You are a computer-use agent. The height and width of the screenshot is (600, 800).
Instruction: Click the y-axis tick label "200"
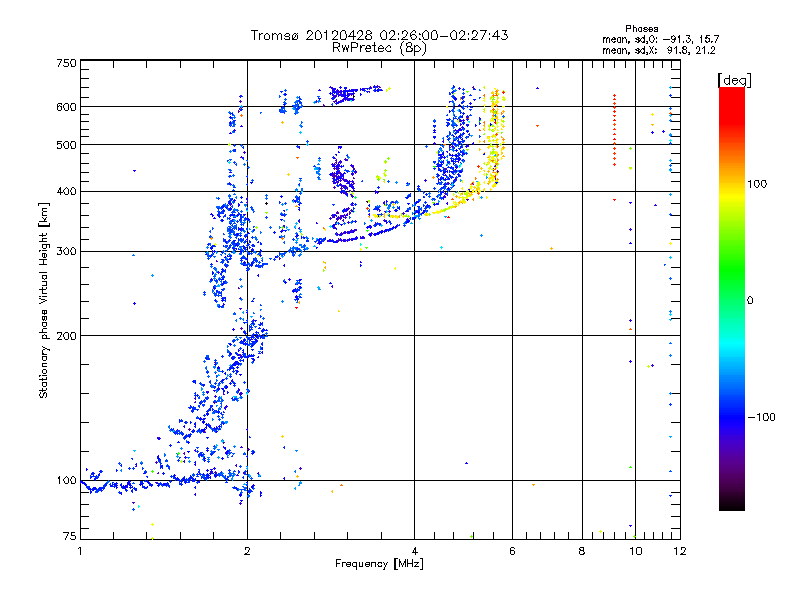pyautogui.click(x=66, y=336)
